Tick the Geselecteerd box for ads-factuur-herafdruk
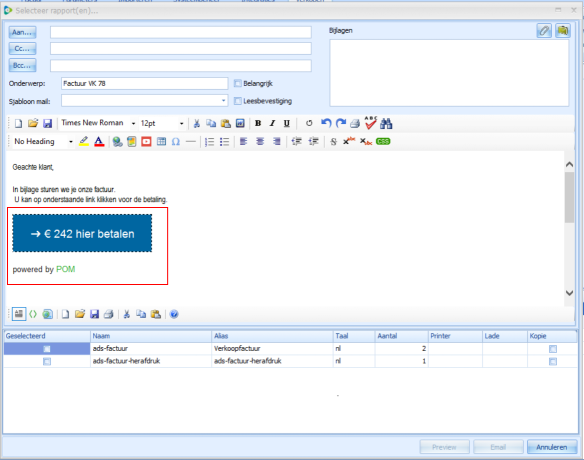This screenshot has width=584, height=460. point(47,361)
